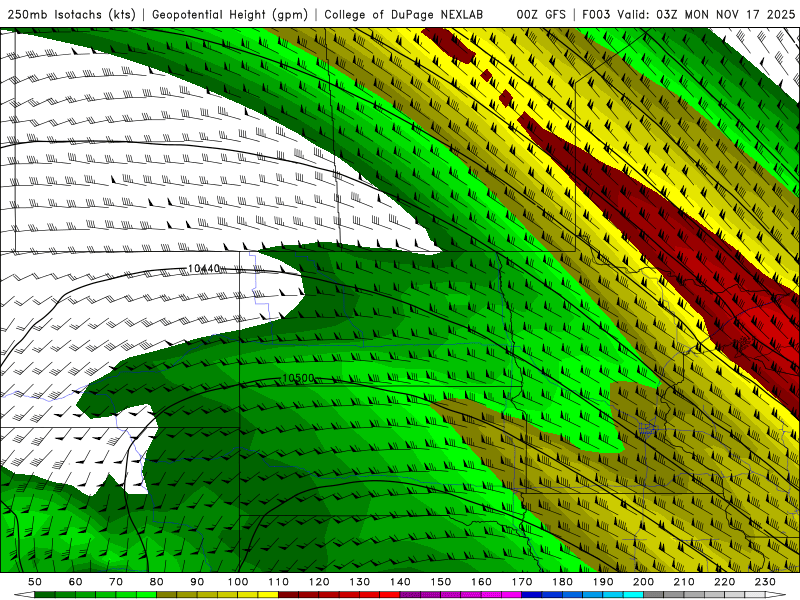
Task: Click the 'F003 Valid: 03Z MON NOV 17 2025' text
Action: (688, 14)
